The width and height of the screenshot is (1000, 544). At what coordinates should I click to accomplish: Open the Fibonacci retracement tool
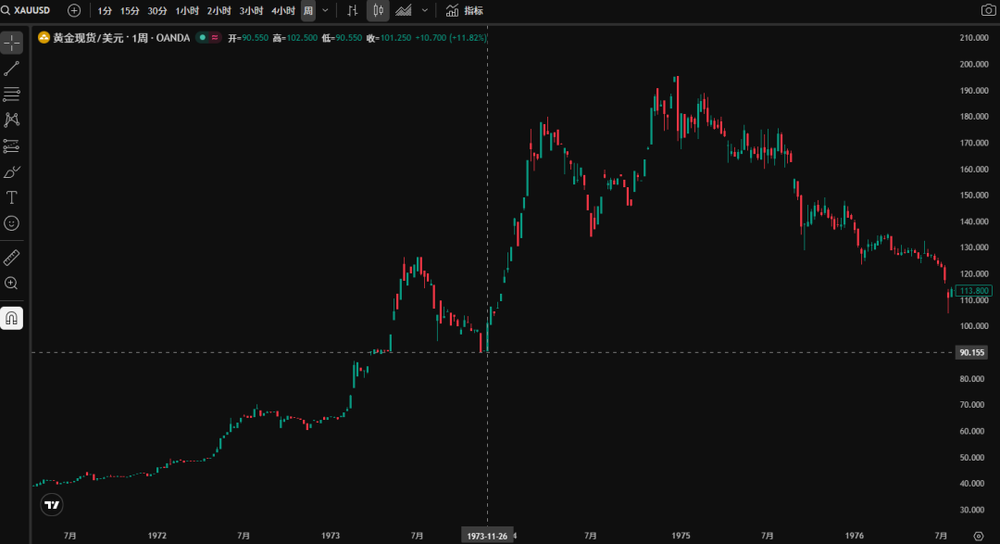[12, 94]
